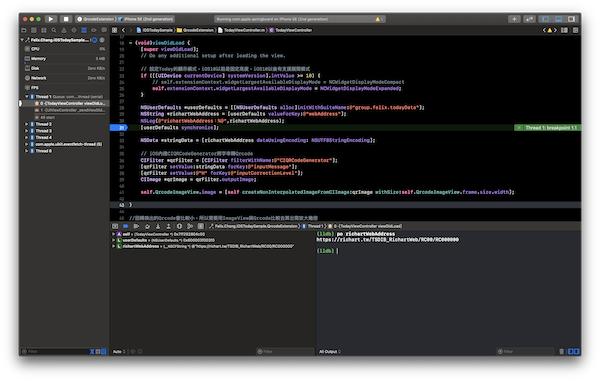600x381 pixels.
Task: Click the Run (play) button
Action: (x=51, y=19)
